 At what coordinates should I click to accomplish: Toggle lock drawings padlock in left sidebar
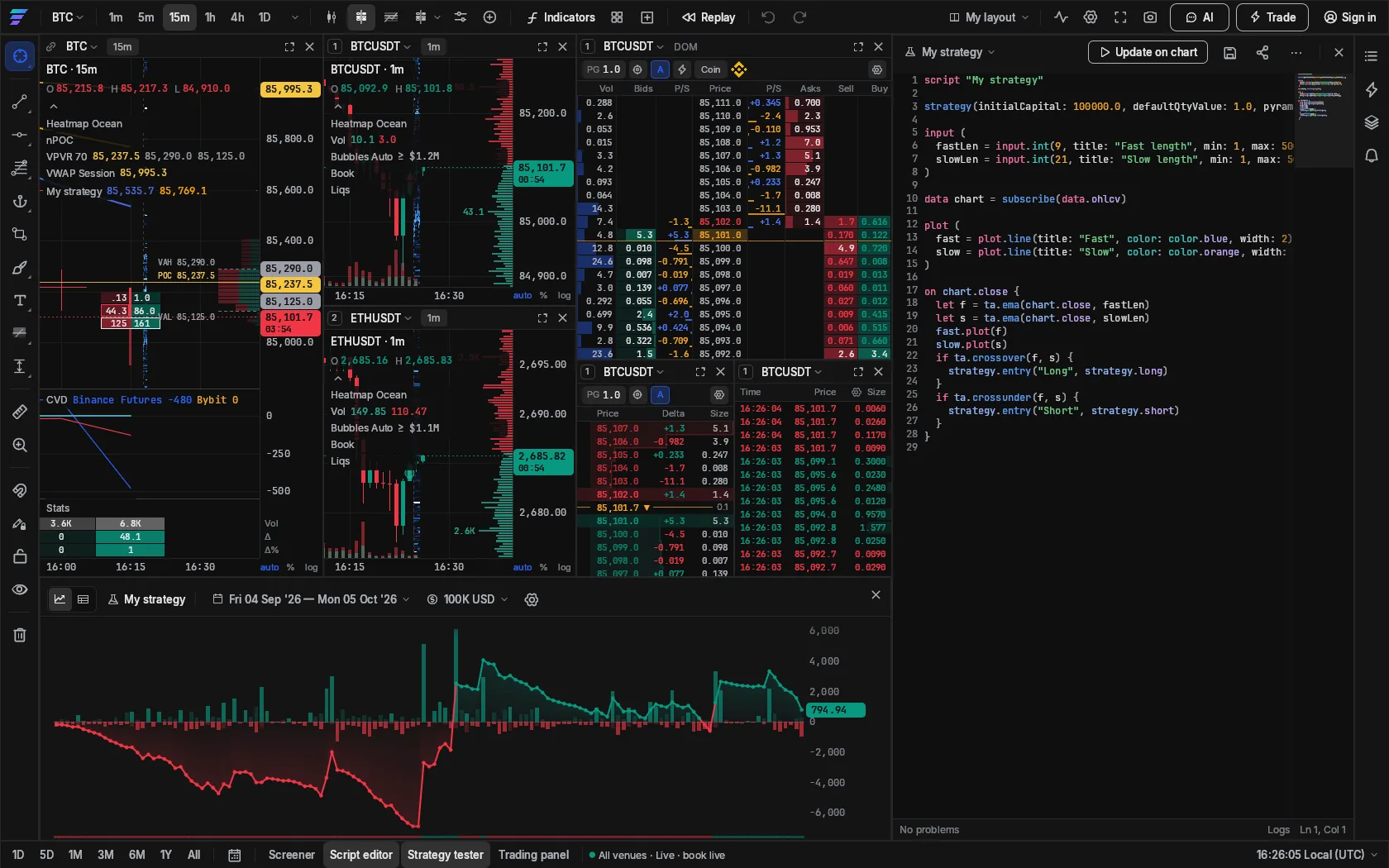pos(20,556)
